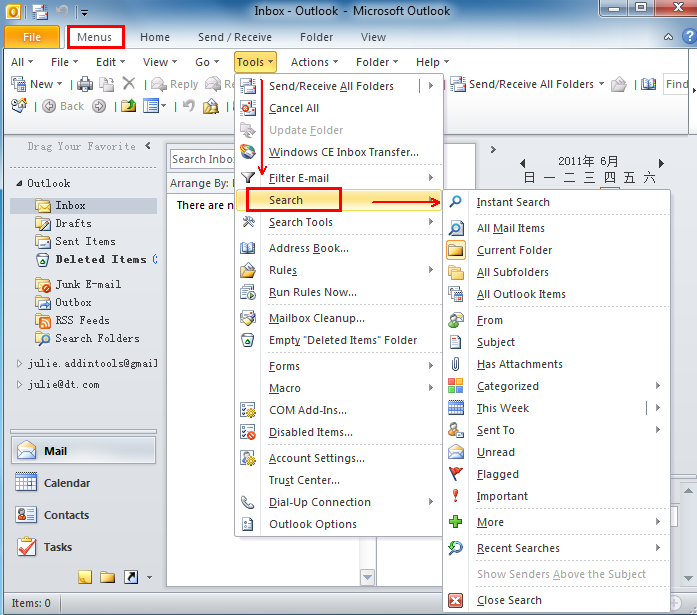Click the This Week calendar icon
The width and height of the screenshot is (697, 615).
tap(456, 407)
